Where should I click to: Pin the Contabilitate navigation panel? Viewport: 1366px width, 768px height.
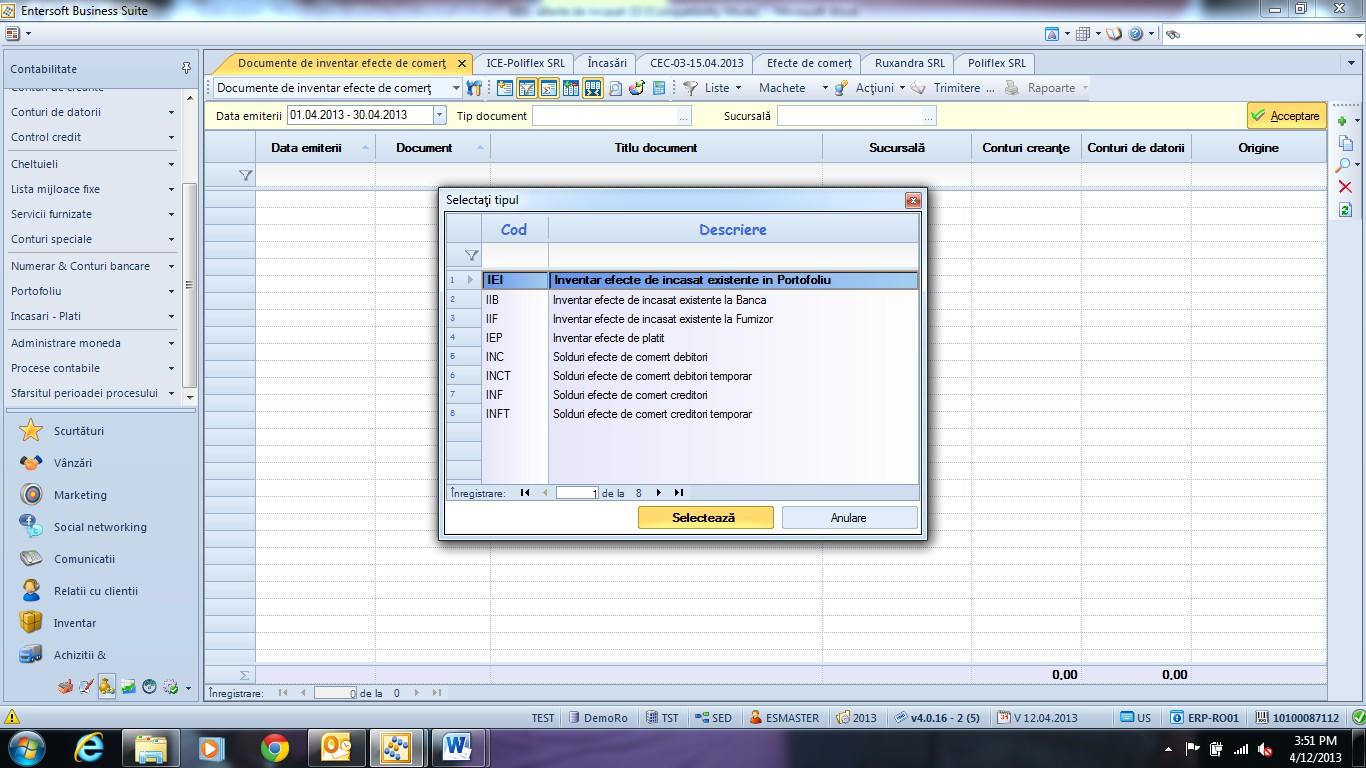tap(186, 68)
